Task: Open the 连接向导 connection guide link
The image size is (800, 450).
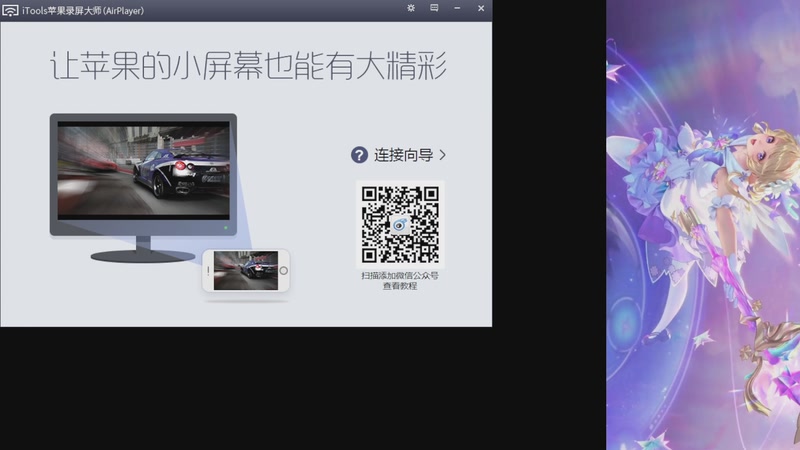Action: [404, 155]
